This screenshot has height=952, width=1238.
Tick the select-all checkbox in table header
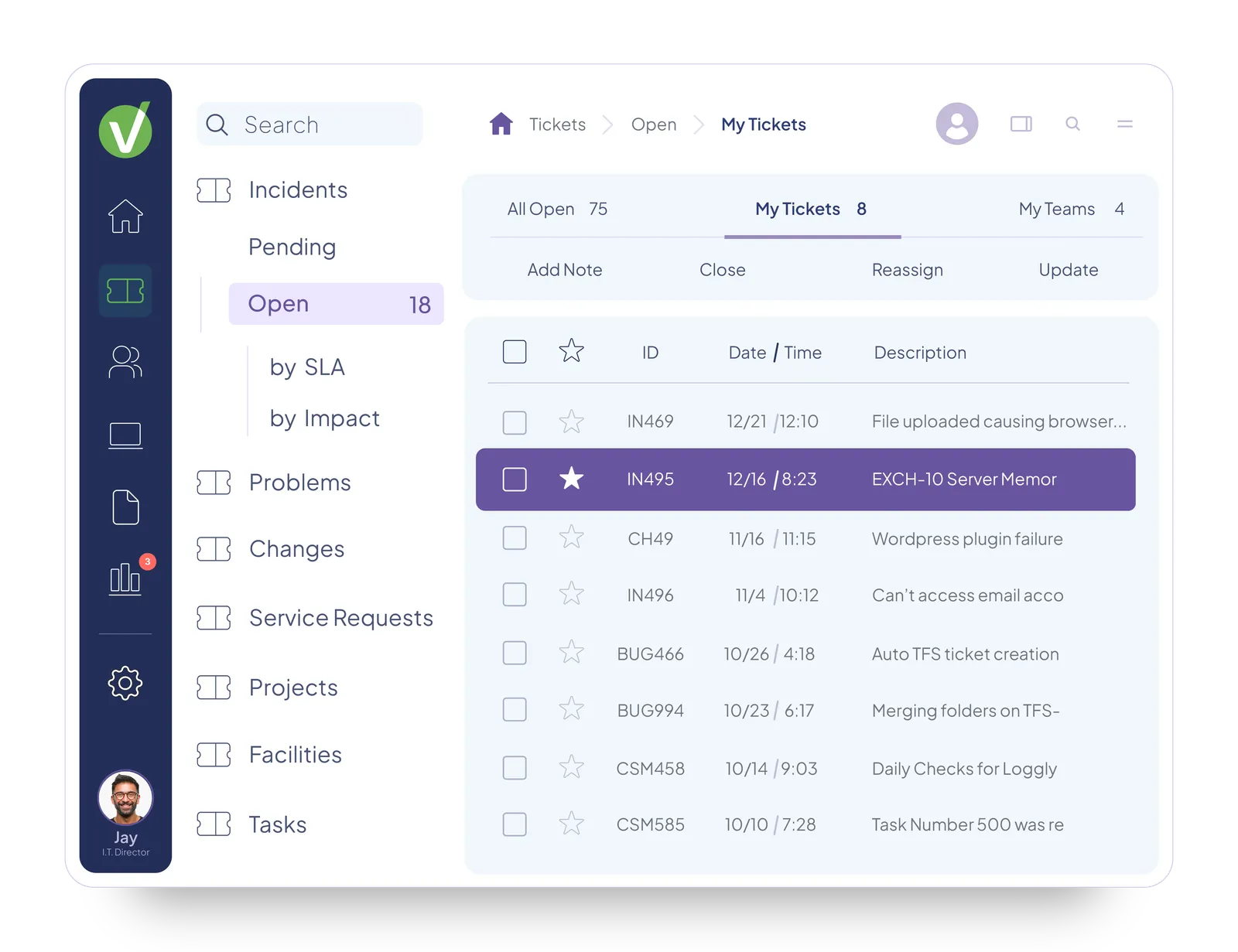pos(515,352)
